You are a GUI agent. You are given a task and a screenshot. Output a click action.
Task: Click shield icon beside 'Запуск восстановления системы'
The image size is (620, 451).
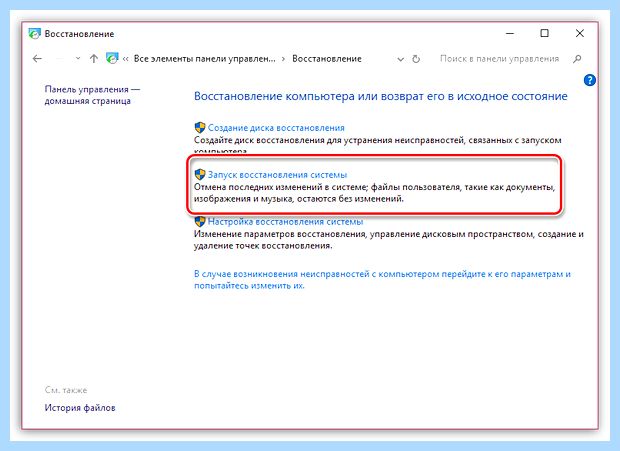click(x=200, y=174)
